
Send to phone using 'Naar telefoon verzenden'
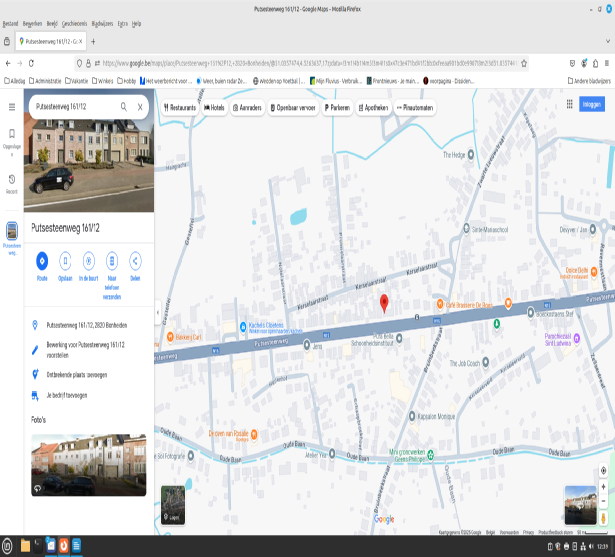pyautogui.click(x=112, y=261)
